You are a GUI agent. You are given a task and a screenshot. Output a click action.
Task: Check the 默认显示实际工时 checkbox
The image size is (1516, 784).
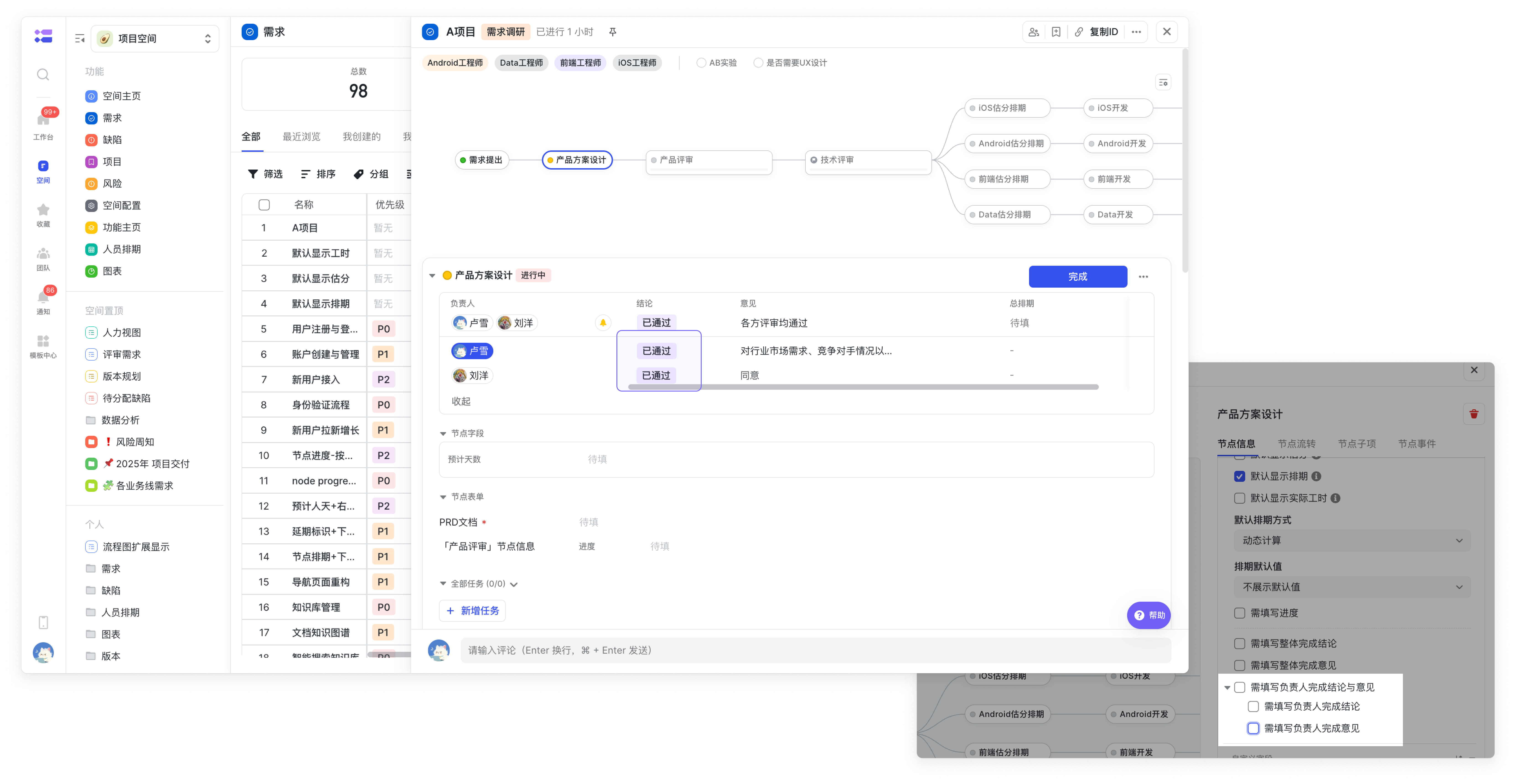tap(1239, 498)
